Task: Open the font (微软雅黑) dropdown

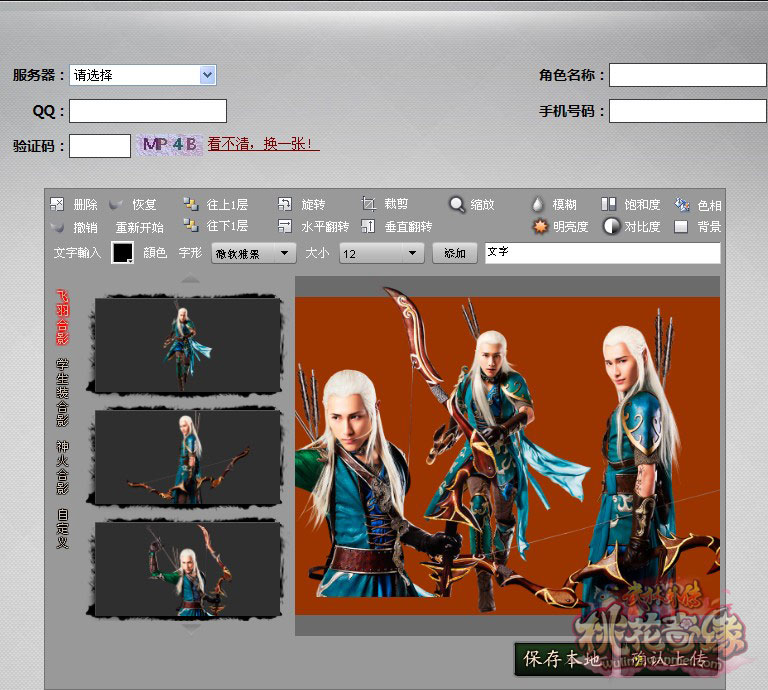Action: [254, 254]
